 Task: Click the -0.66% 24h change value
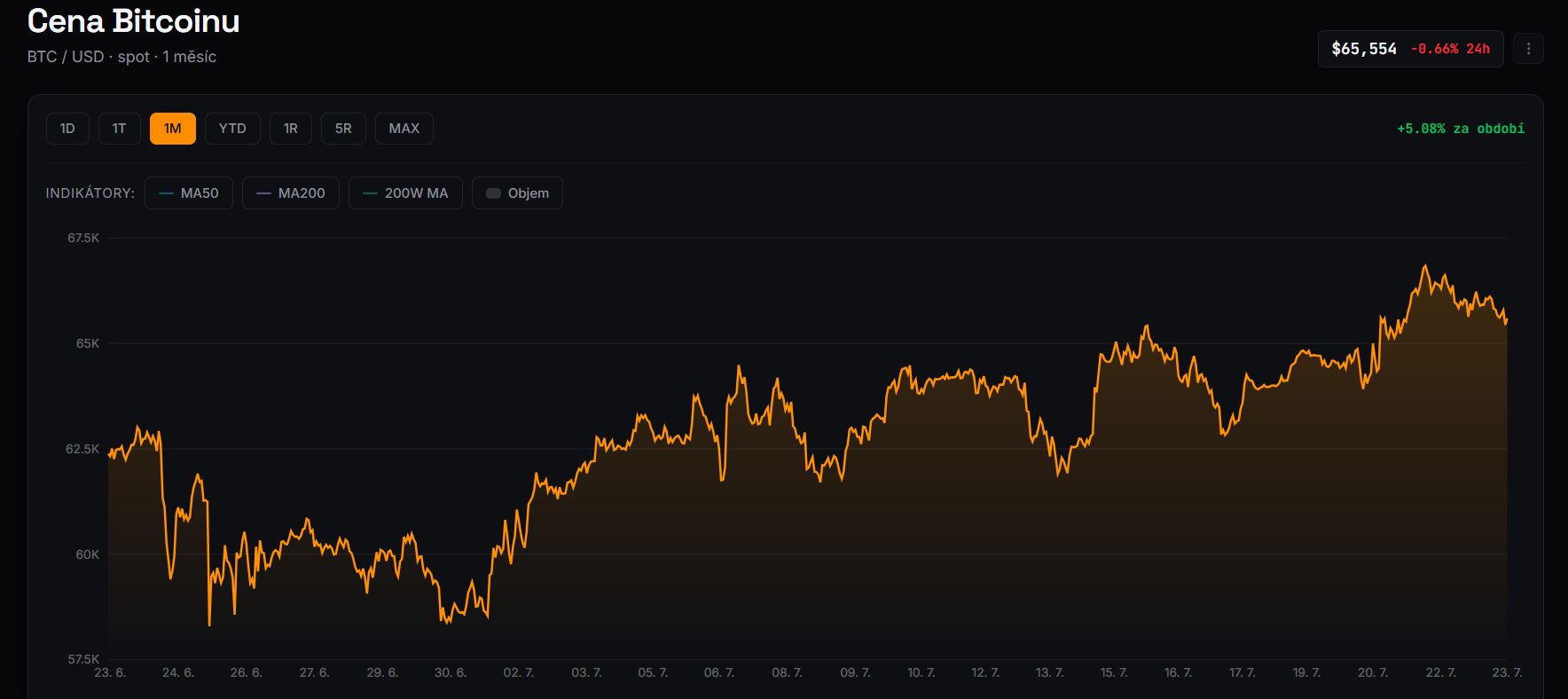(x=1450, y=49)
